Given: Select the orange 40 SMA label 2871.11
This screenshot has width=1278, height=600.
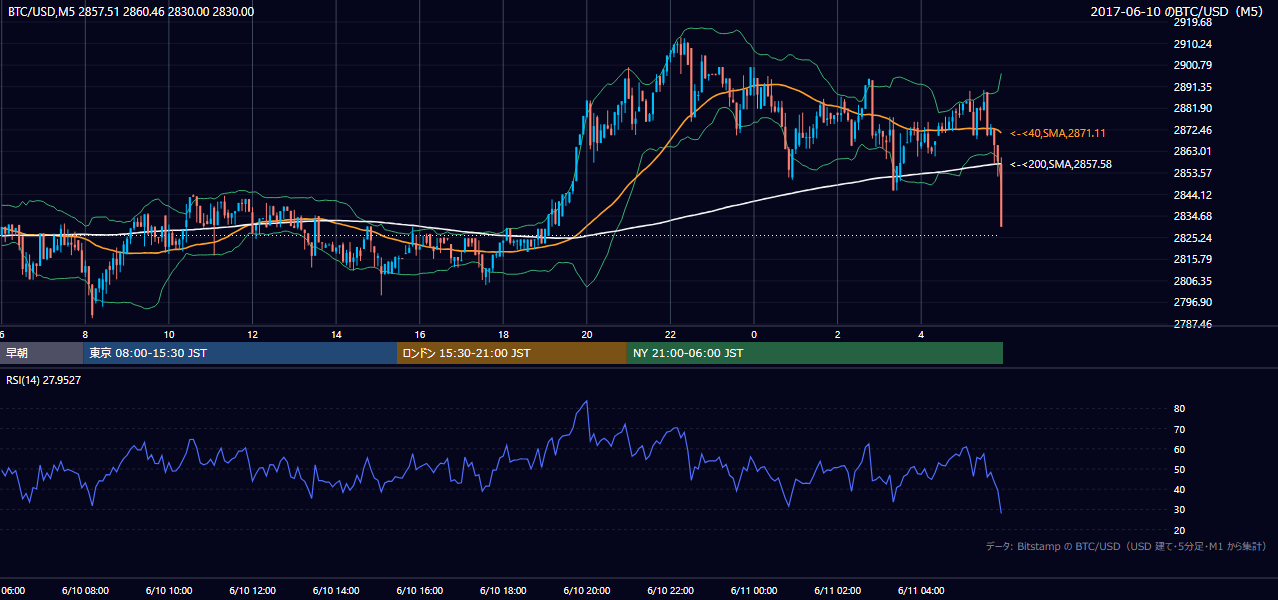Looking at the screenshot, I should (1058, 133).
